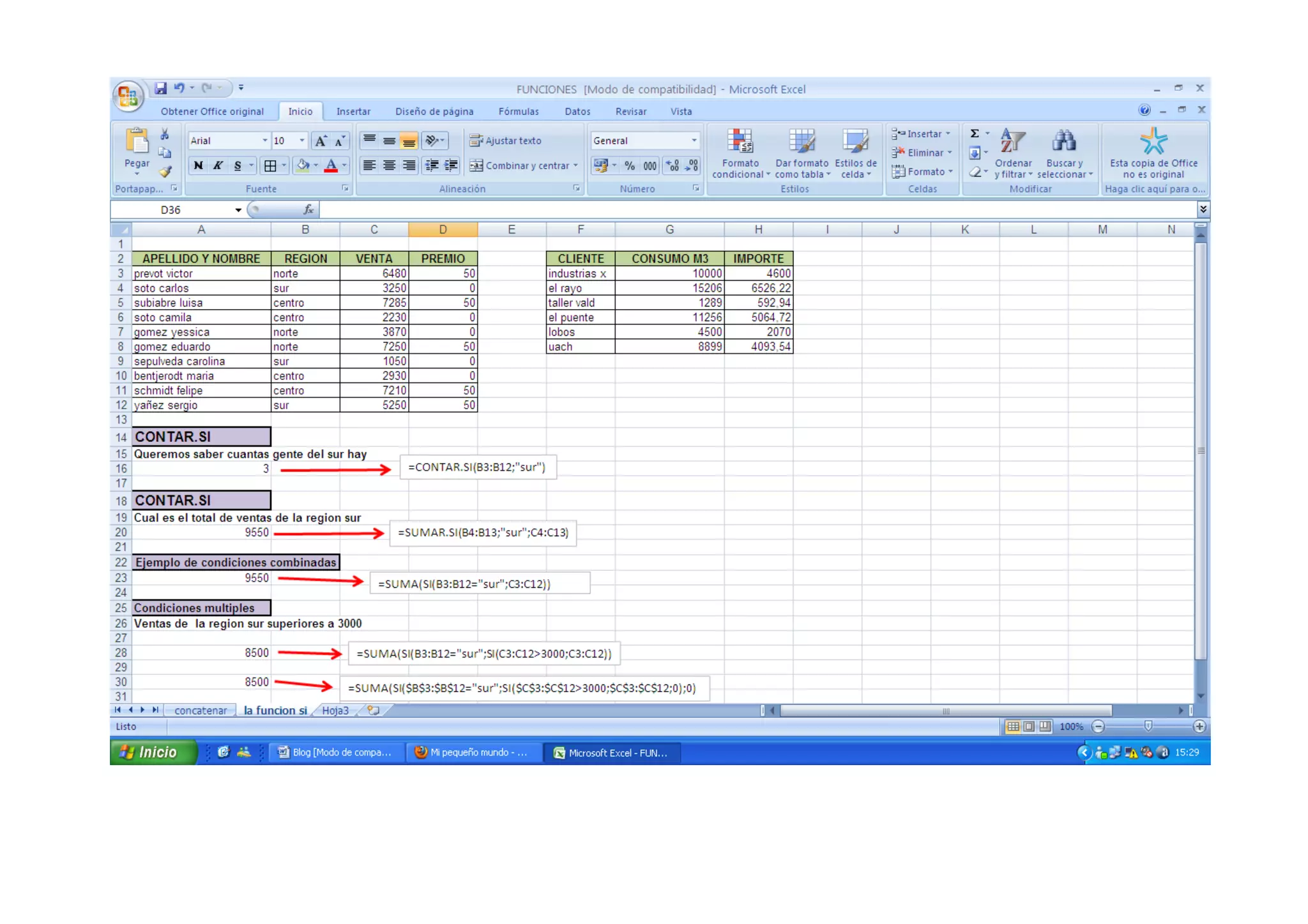1308x924 pixels.
Task: Toggle bold N formatting
Action: click(199, 166)
